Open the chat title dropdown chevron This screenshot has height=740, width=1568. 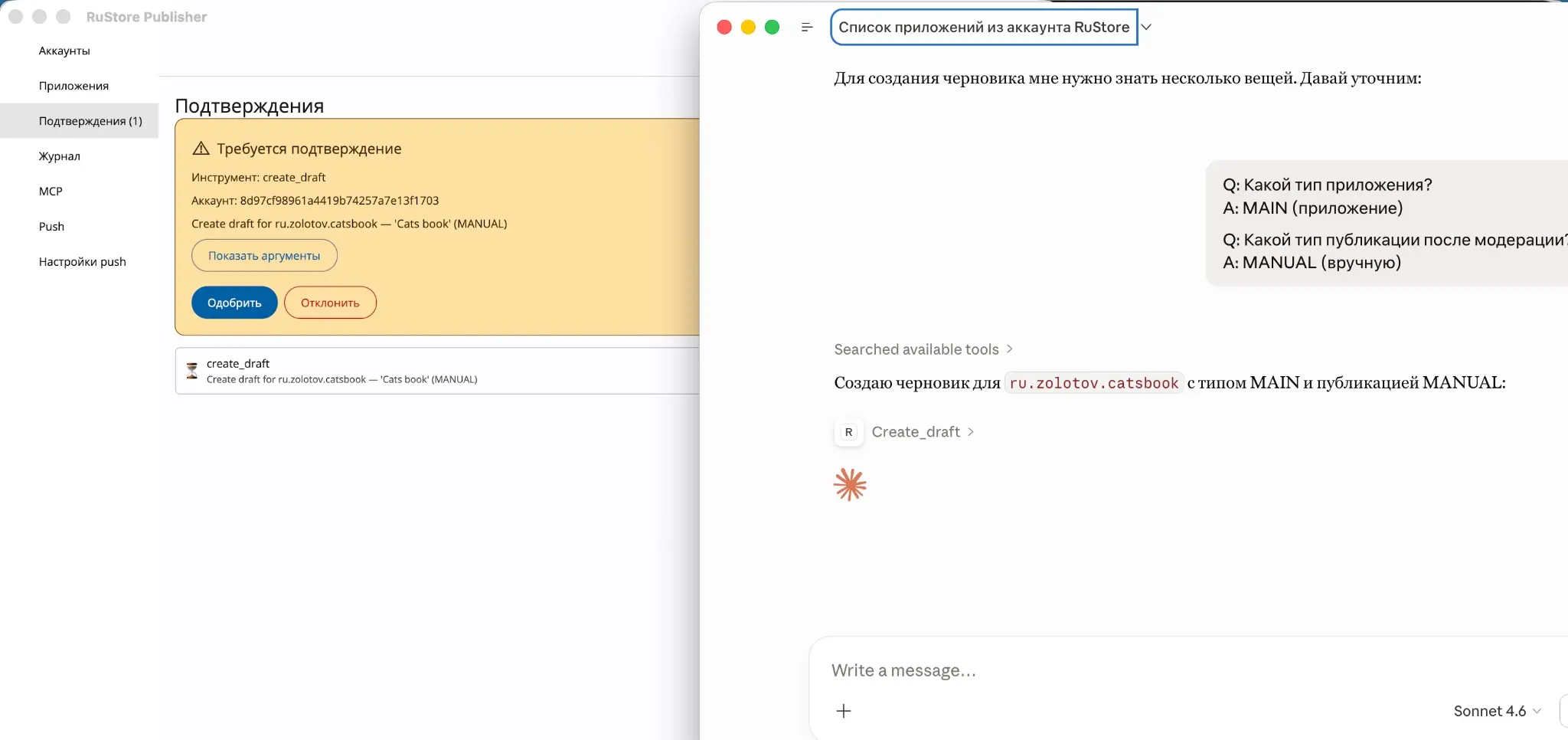(x=1146, y=28)
